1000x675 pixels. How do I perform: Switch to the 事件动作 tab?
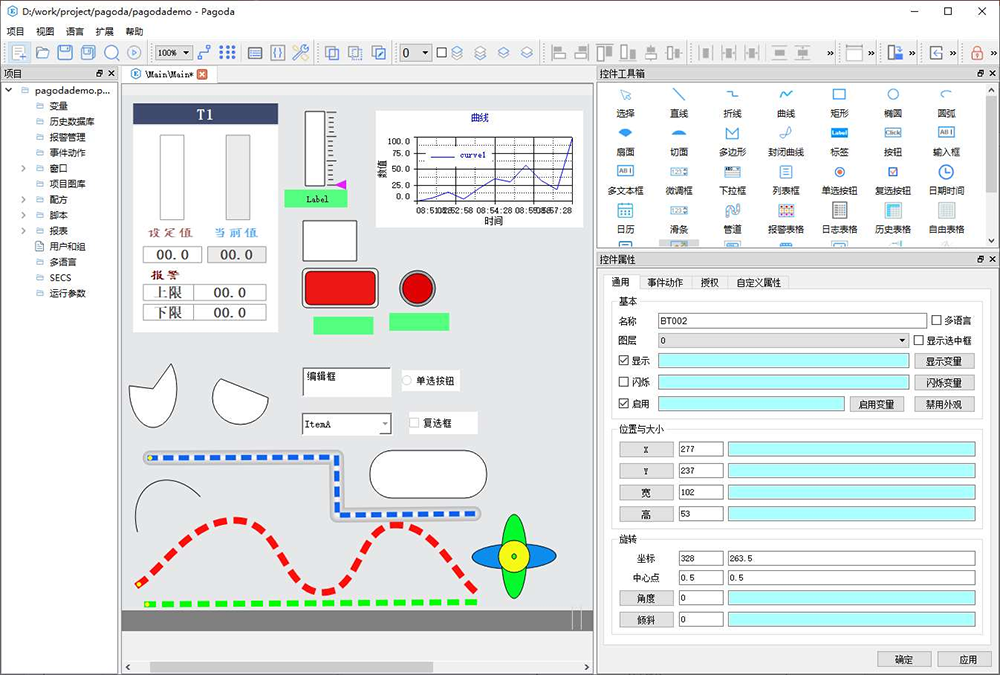(x=665, y=283)
